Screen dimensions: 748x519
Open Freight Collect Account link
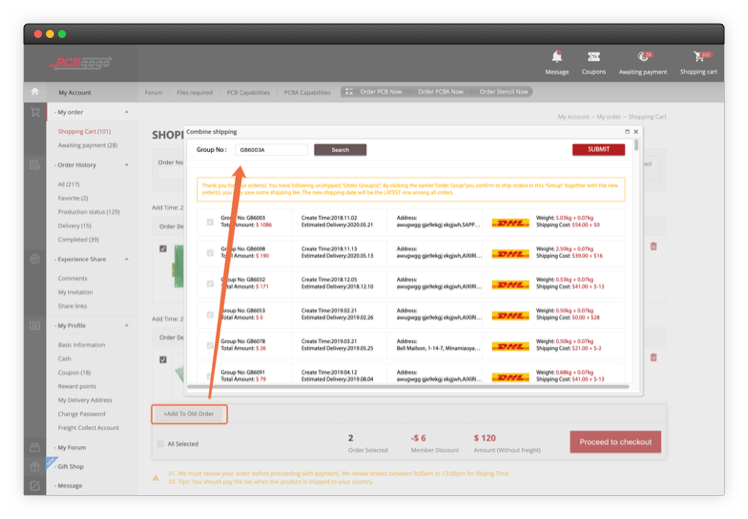(88, 428)
